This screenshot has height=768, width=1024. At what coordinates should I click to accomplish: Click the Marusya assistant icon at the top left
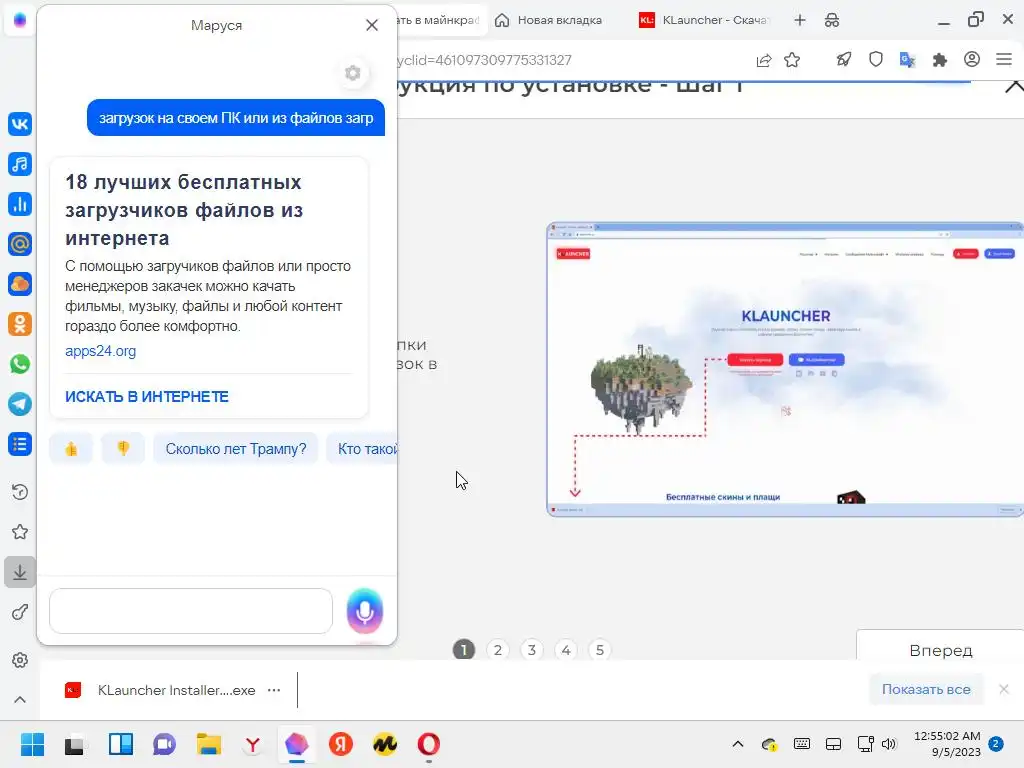tap(20, 20)
